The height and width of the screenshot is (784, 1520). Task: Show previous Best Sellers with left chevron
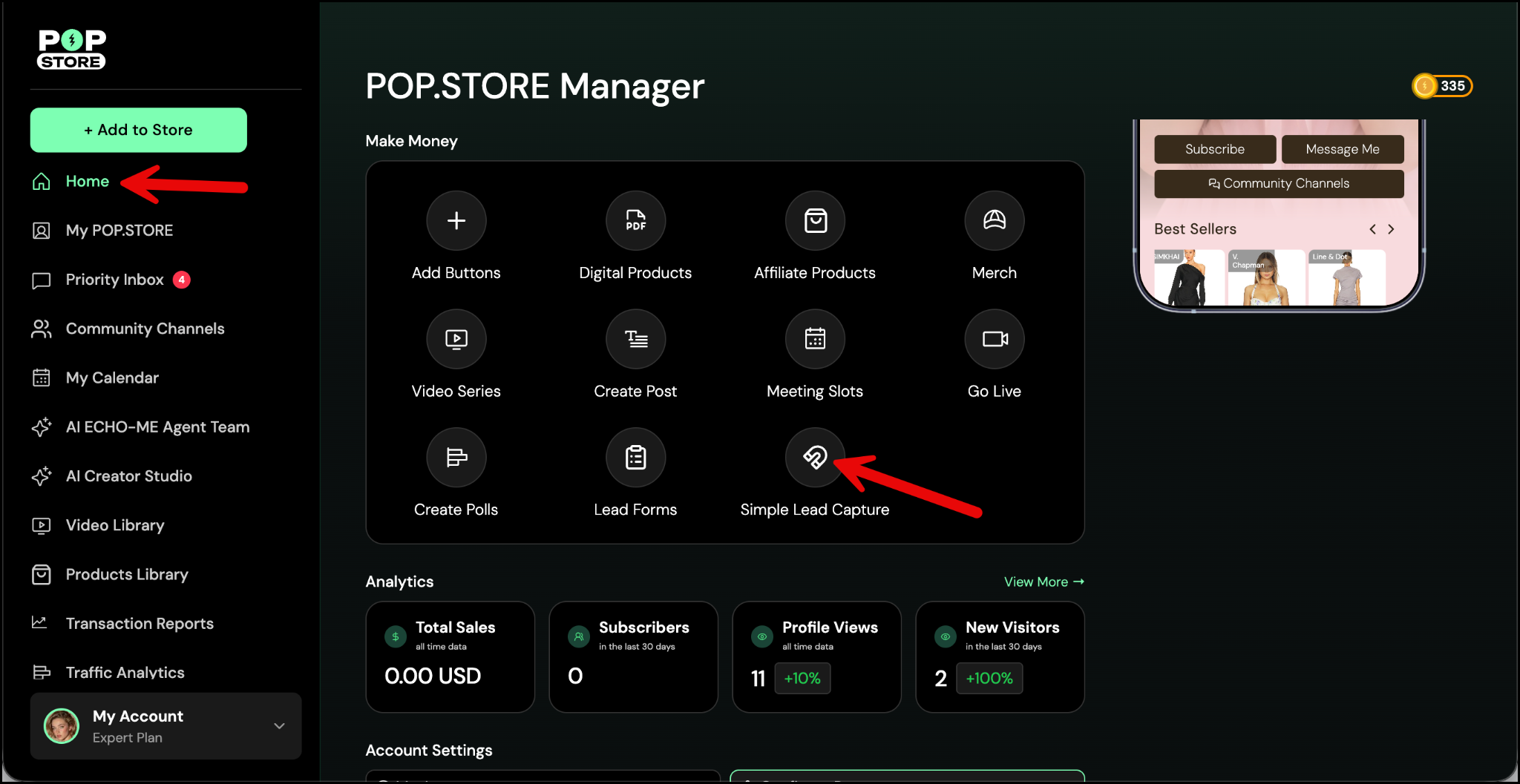click(x=1372, y=229)
